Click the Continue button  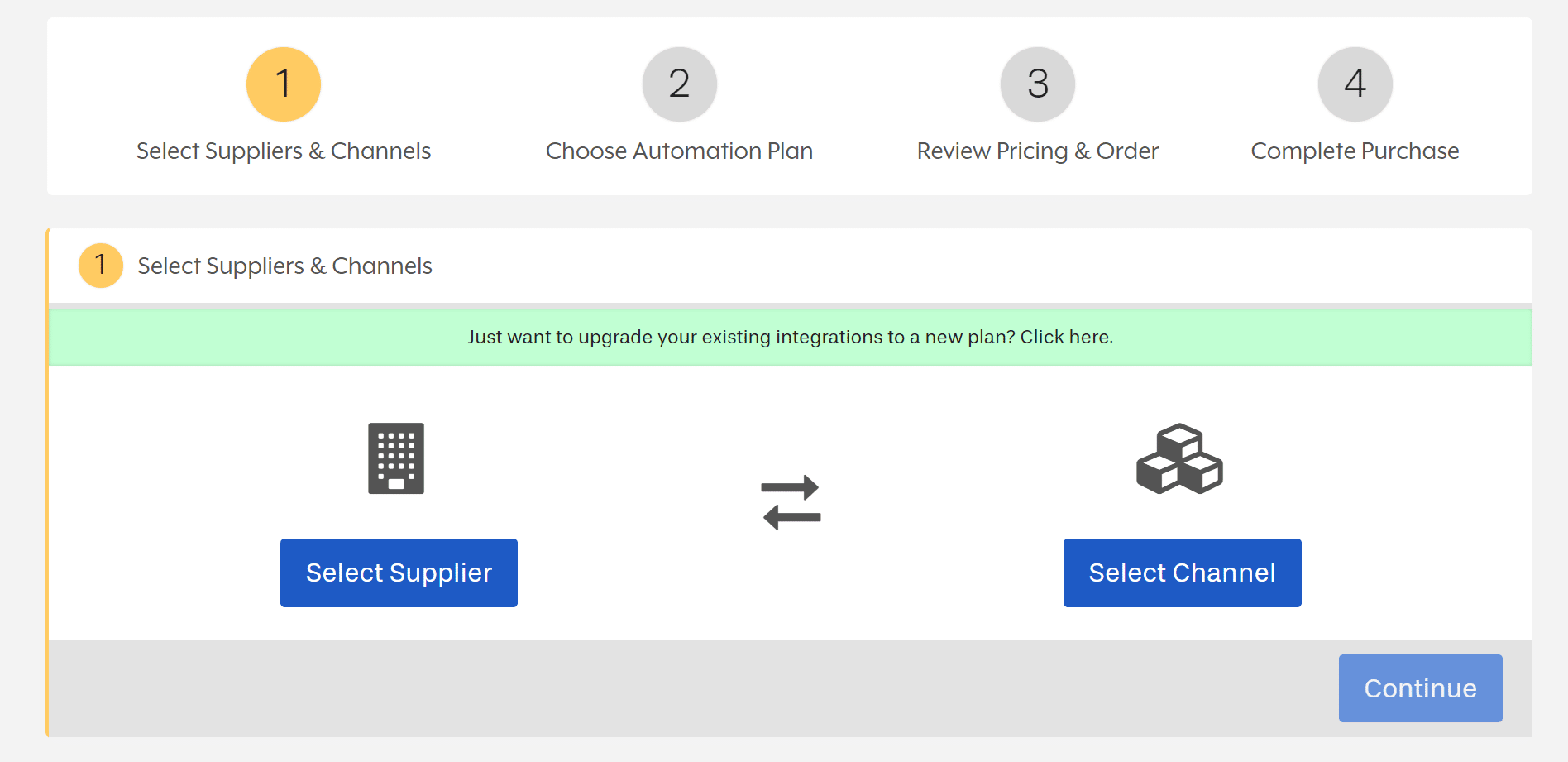[x=1420, y=688]
